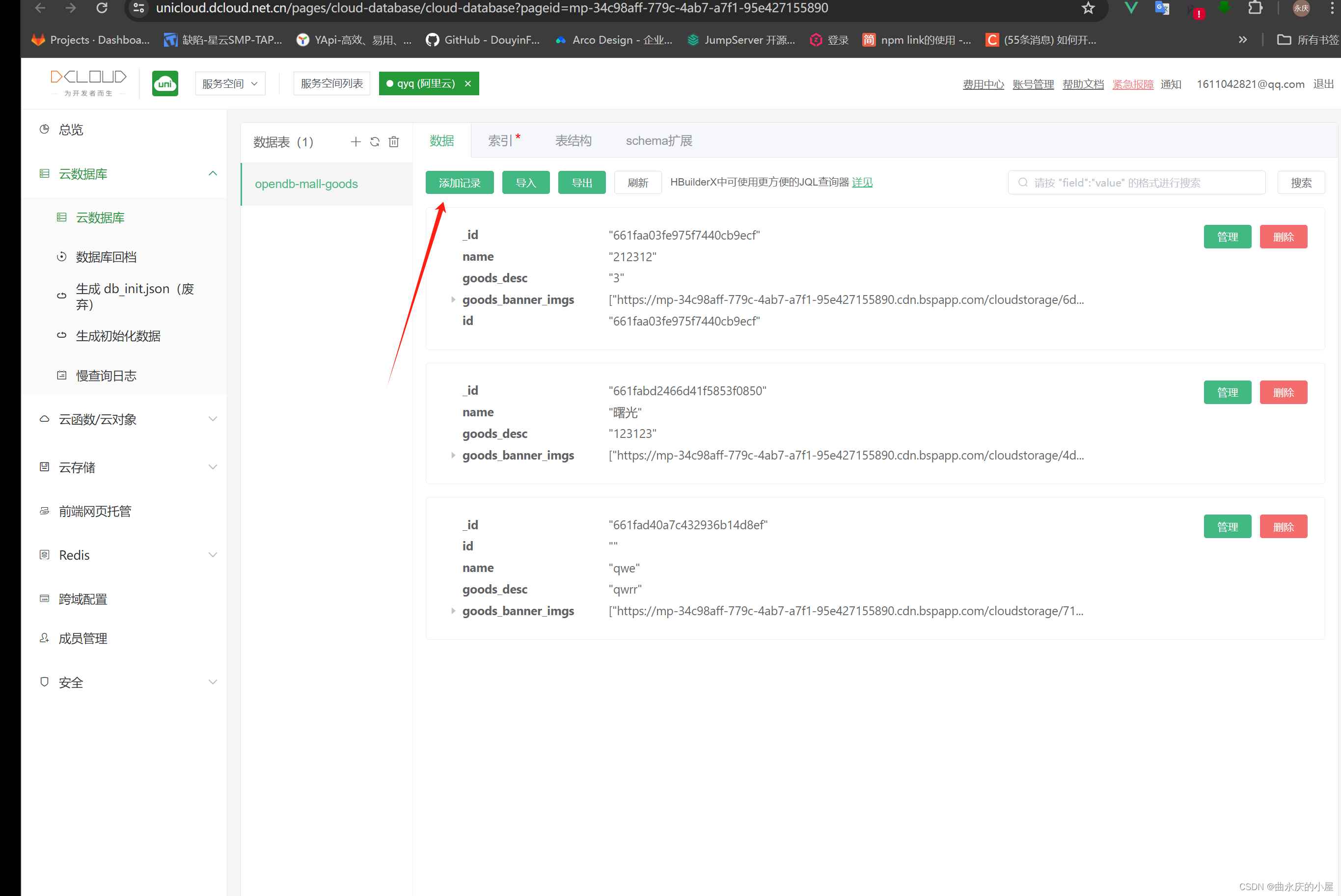
Task: Expand the 安全 sidebar section
Action: (x=124, y=683)
